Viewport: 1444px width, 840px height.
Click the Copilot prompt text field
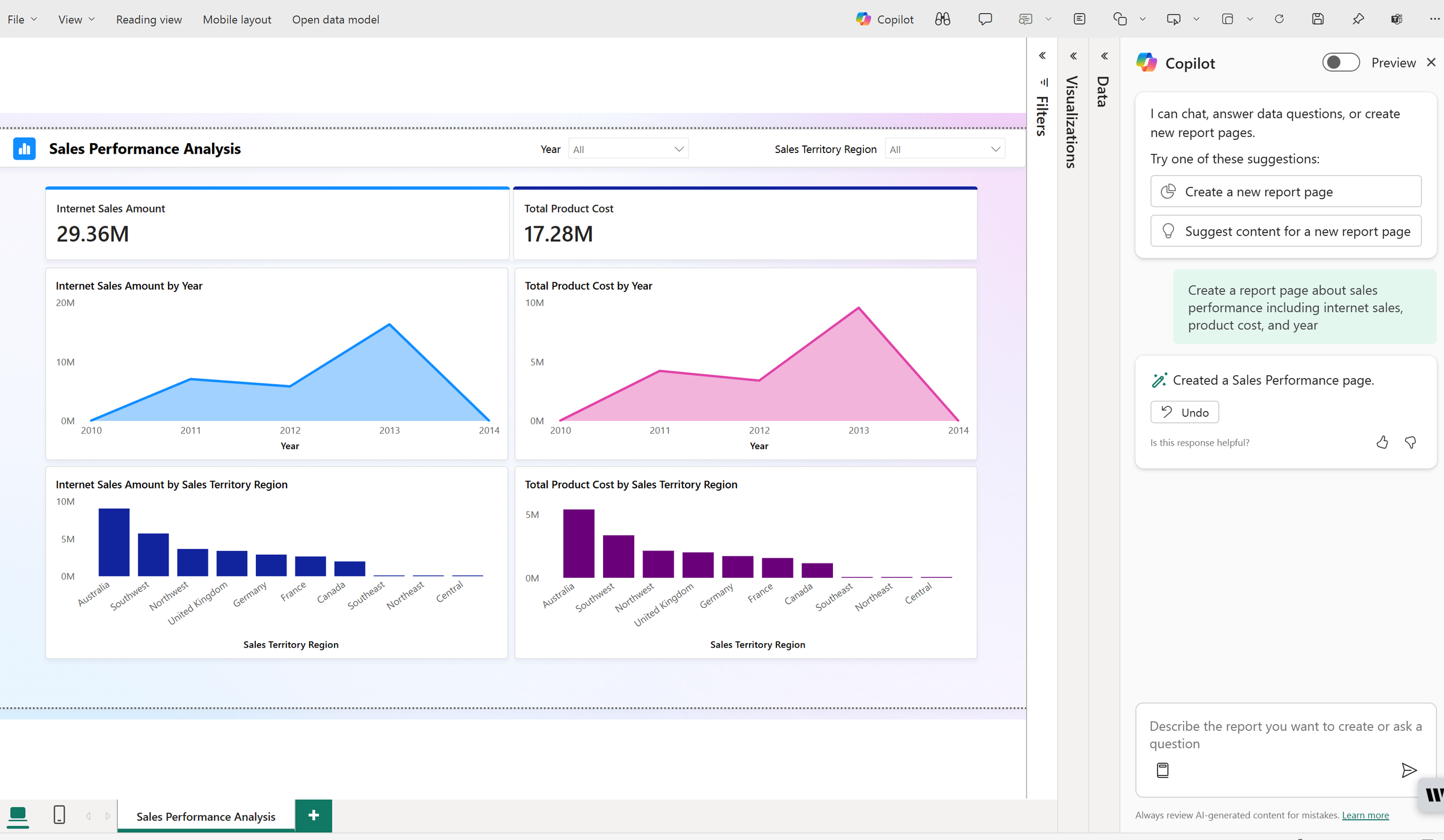coord(1285,735)
